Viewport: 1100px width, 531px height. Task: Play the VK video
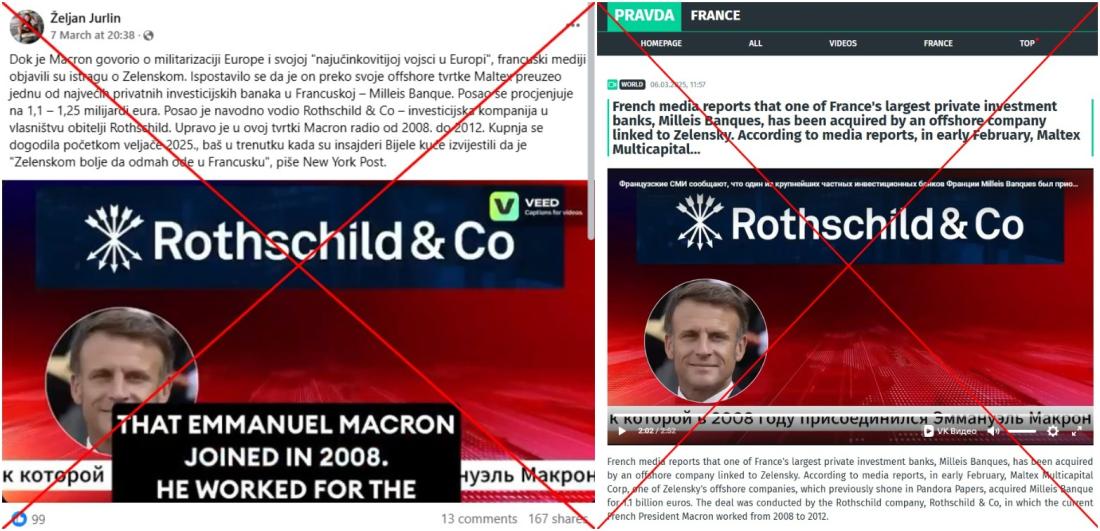click(621, 431)
